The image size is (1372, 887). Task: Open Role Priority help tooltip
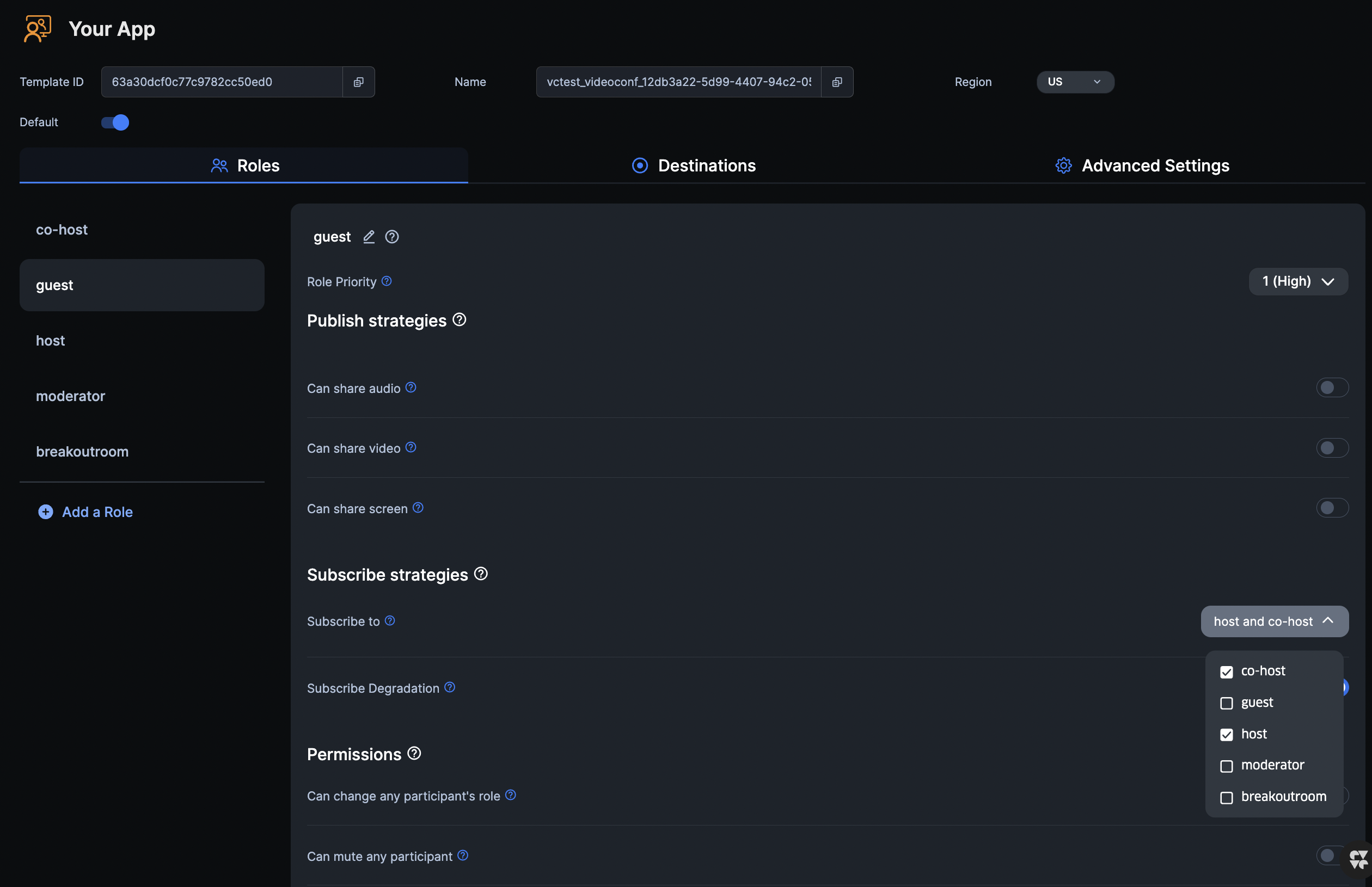pos(387,281)
